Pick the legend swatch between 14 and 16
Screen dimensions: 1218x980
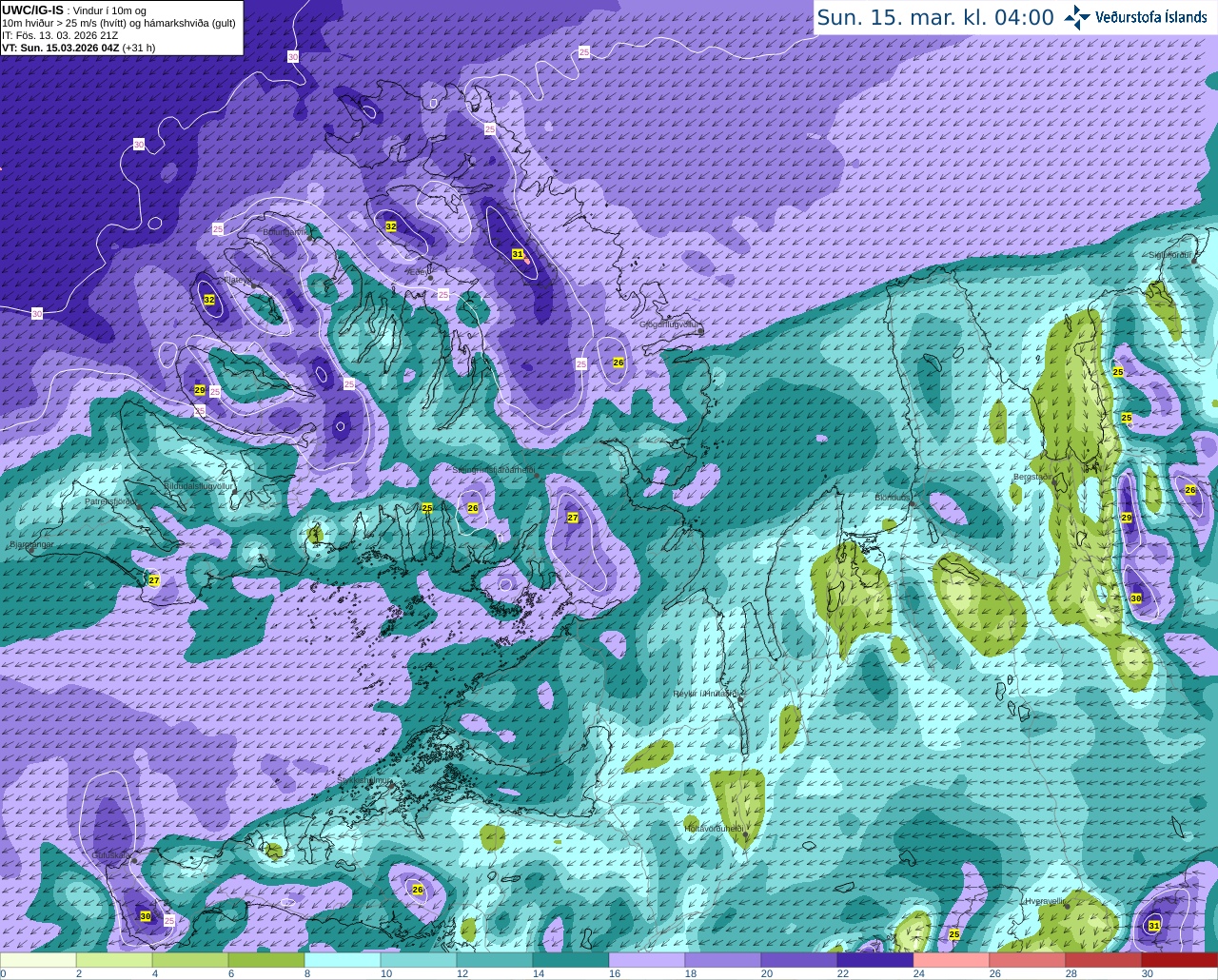[571, 960]
